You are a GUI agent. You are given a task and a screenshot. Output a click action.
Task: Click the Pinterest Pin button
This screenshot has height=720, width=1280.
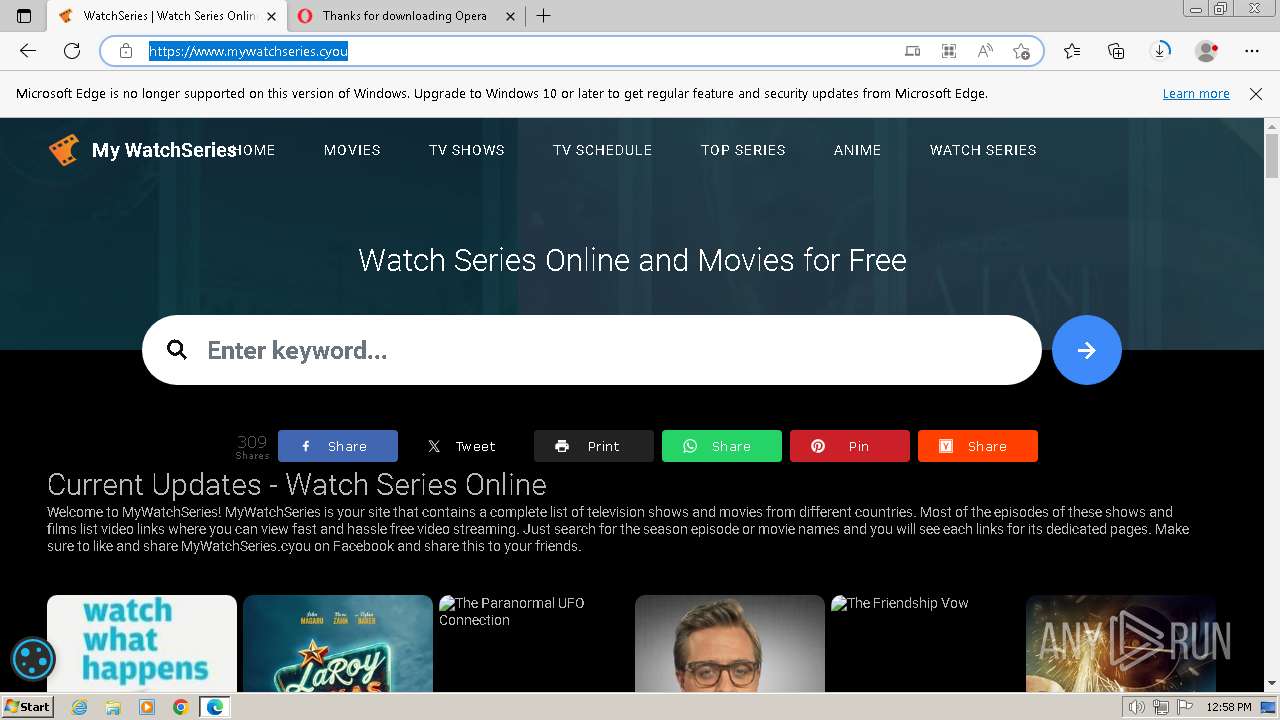coord(850,446)
